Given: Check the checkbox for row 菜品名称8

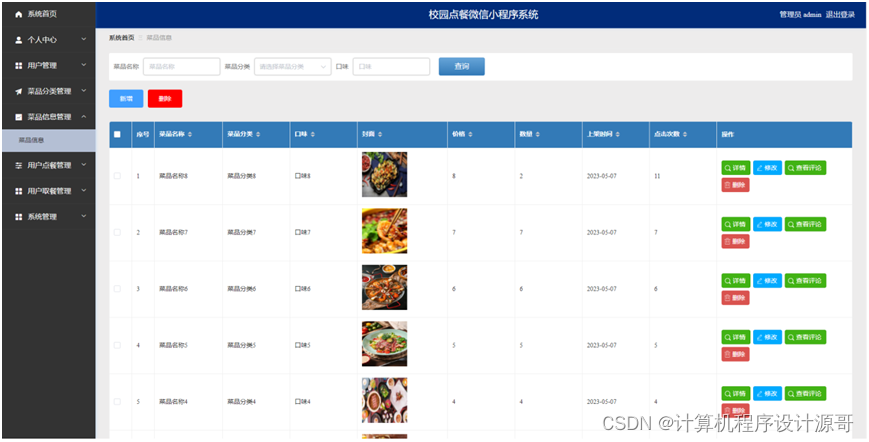Looking at the screenshot, I should pyautogui.click(x=117, y=176).
